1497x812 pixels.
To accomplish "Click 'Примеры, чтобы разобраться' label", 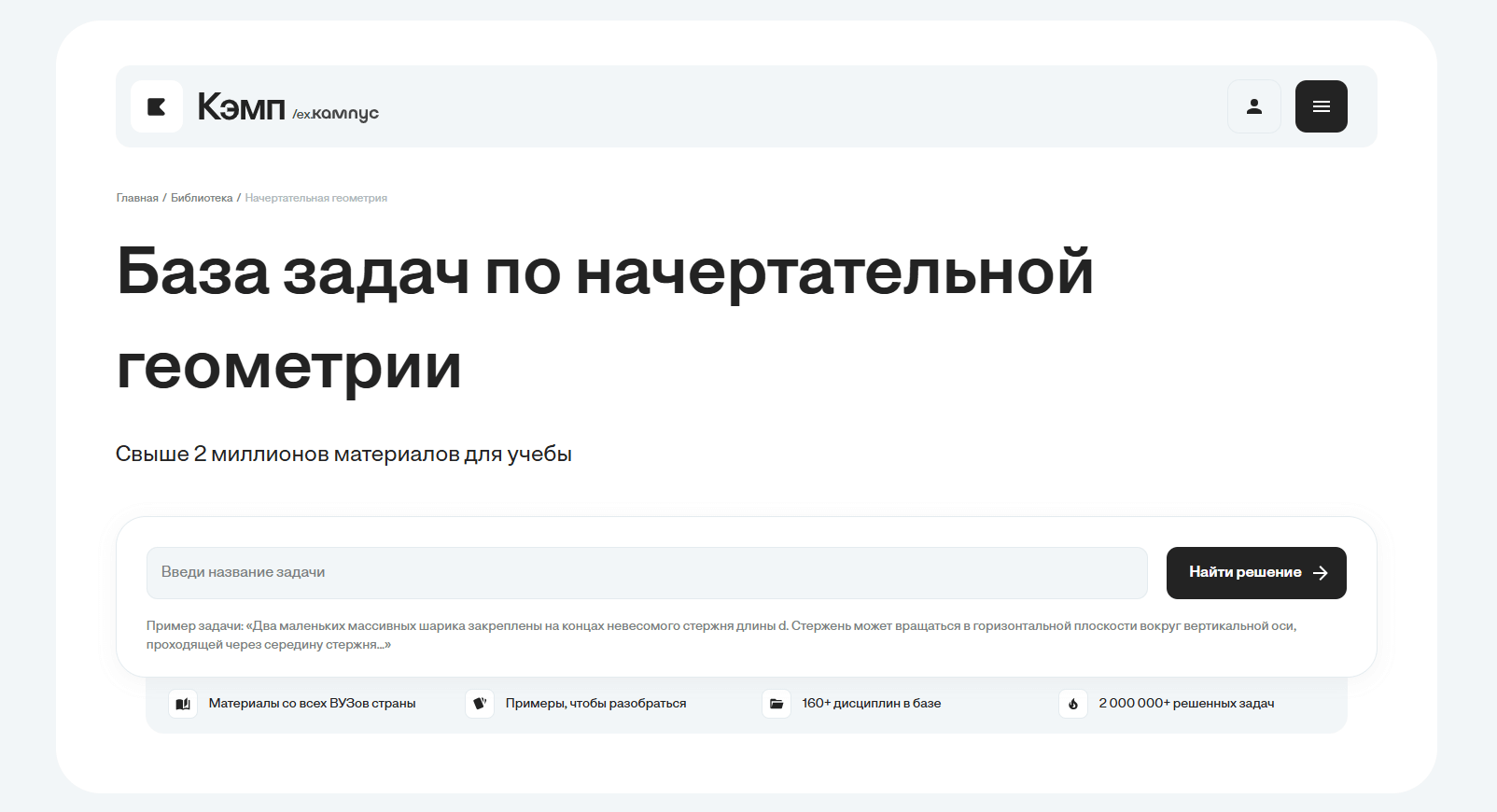I will [x=595, y=704].
